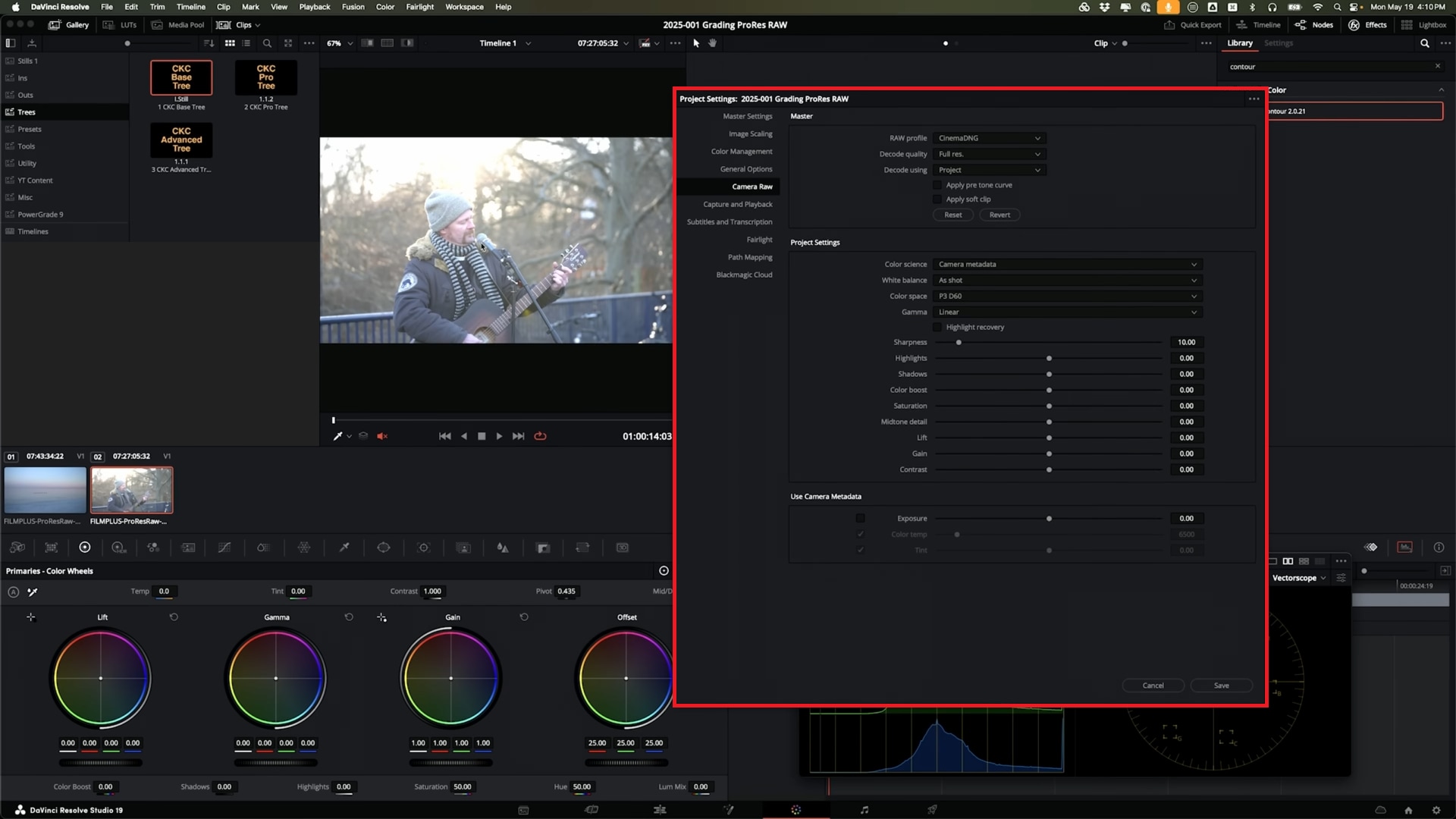Open Color science dropdown
The height and width of the screenshot is (819, 1456).
[1067, 265]
